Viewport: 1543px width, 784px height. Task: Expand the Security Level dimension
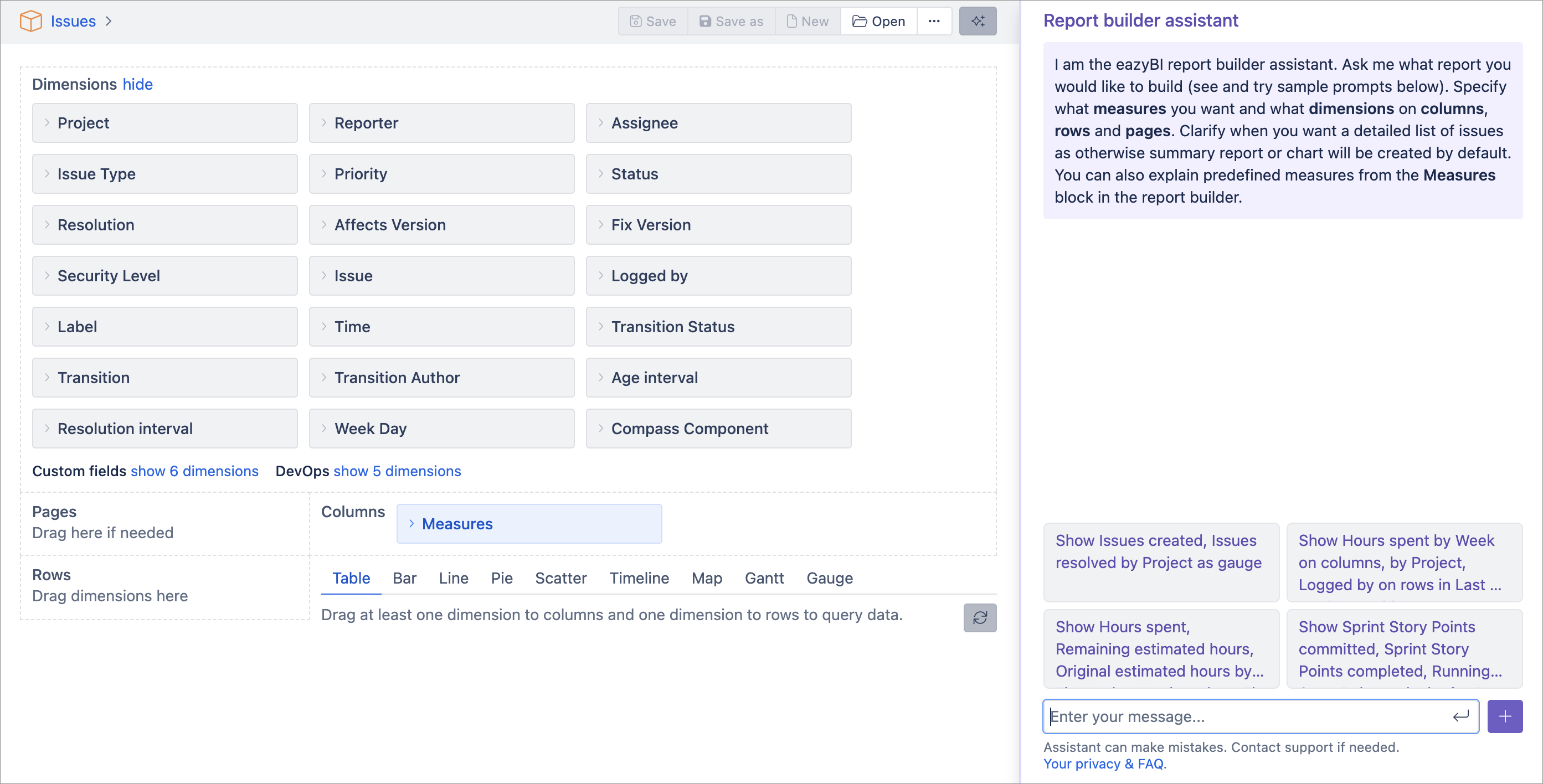pos(164,276)
